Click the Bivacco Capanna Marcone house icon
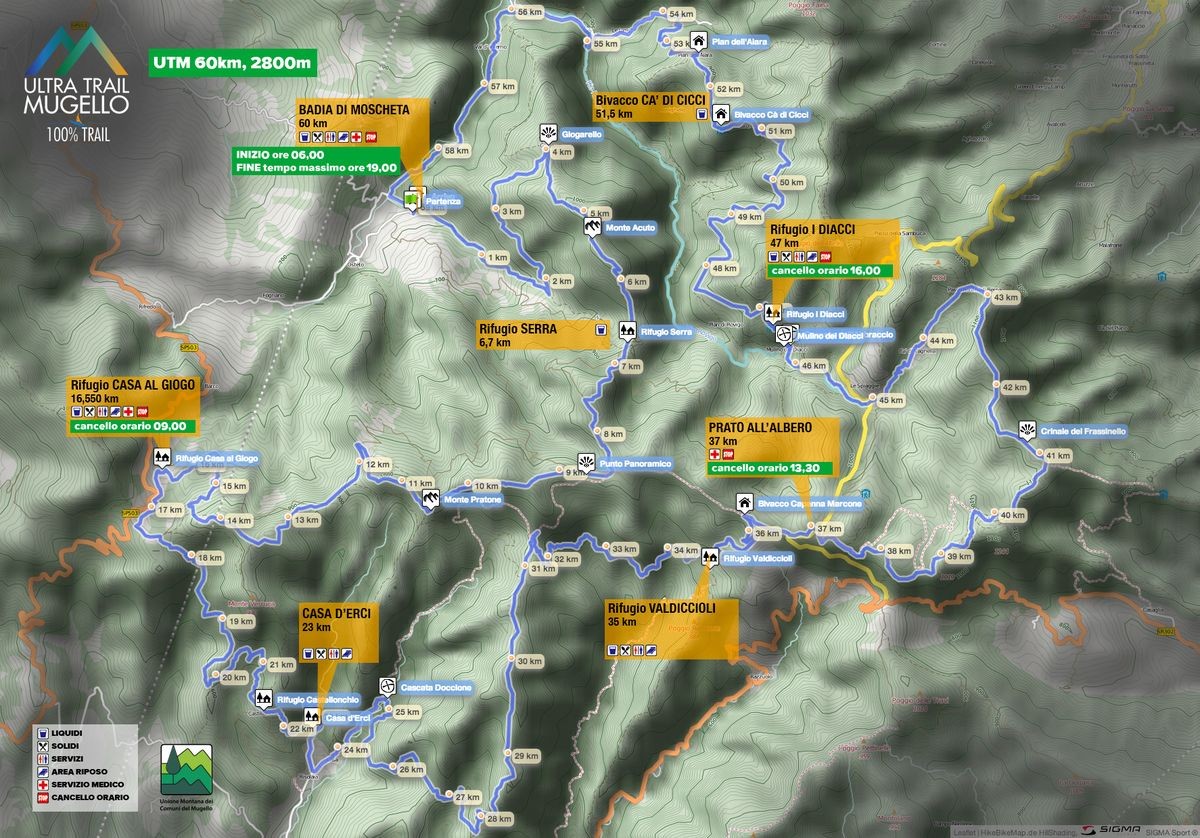Screen dimensions: 1200x838 pos(744,502)
